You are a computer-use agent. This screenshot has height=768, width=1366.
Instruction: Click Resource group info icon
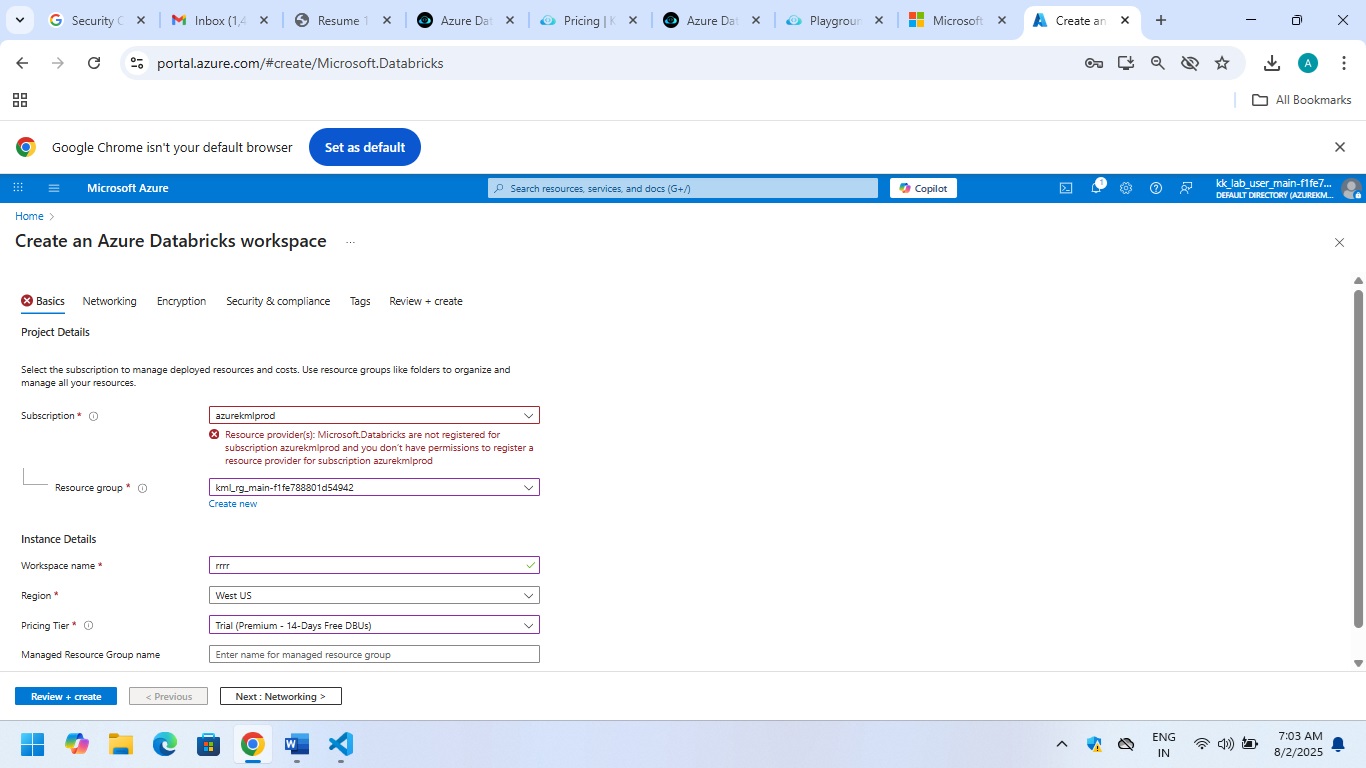click(142, 488)
